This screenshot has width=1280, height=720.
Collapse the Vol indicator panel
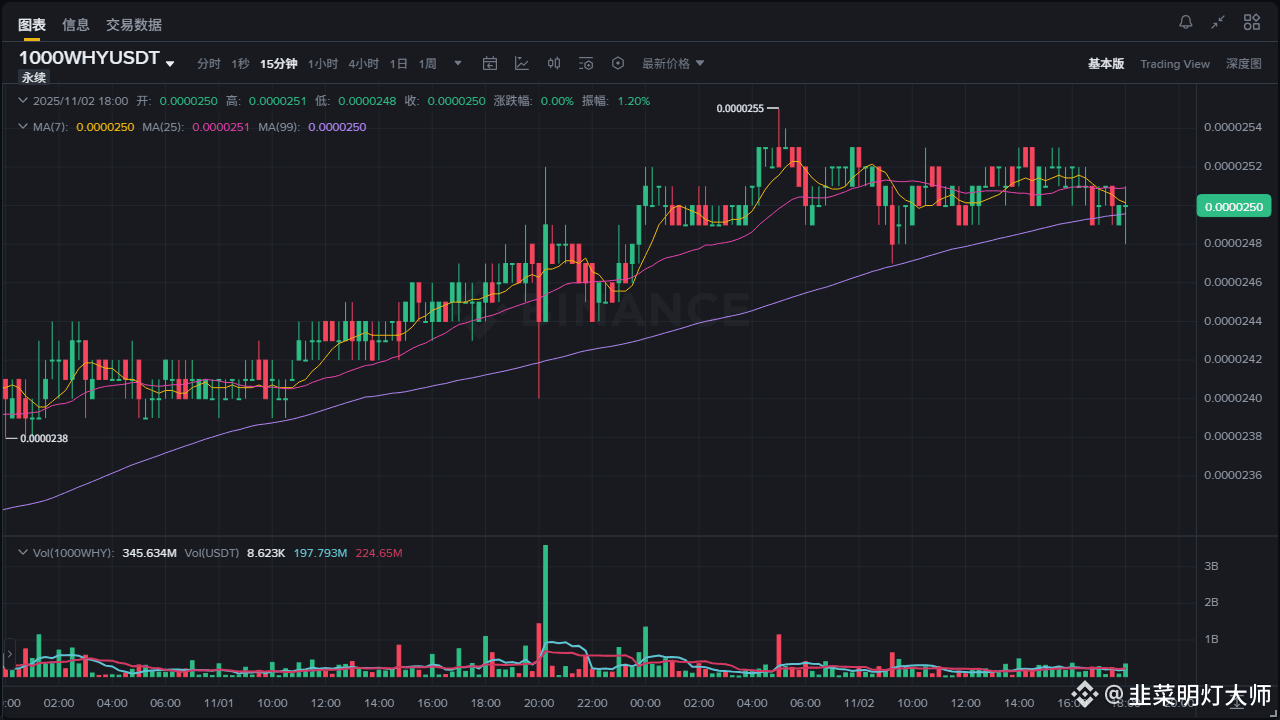click(22, 552)
